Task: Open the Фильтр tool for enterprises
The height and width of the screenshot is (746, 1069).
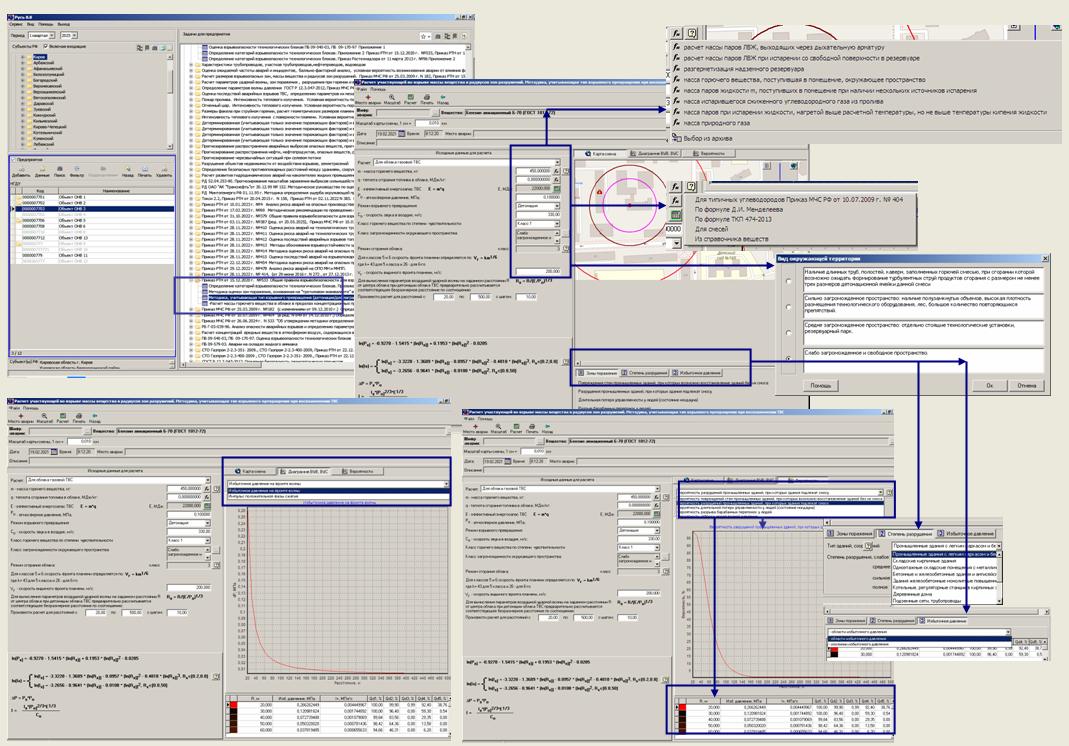Action: click(77, 169)
